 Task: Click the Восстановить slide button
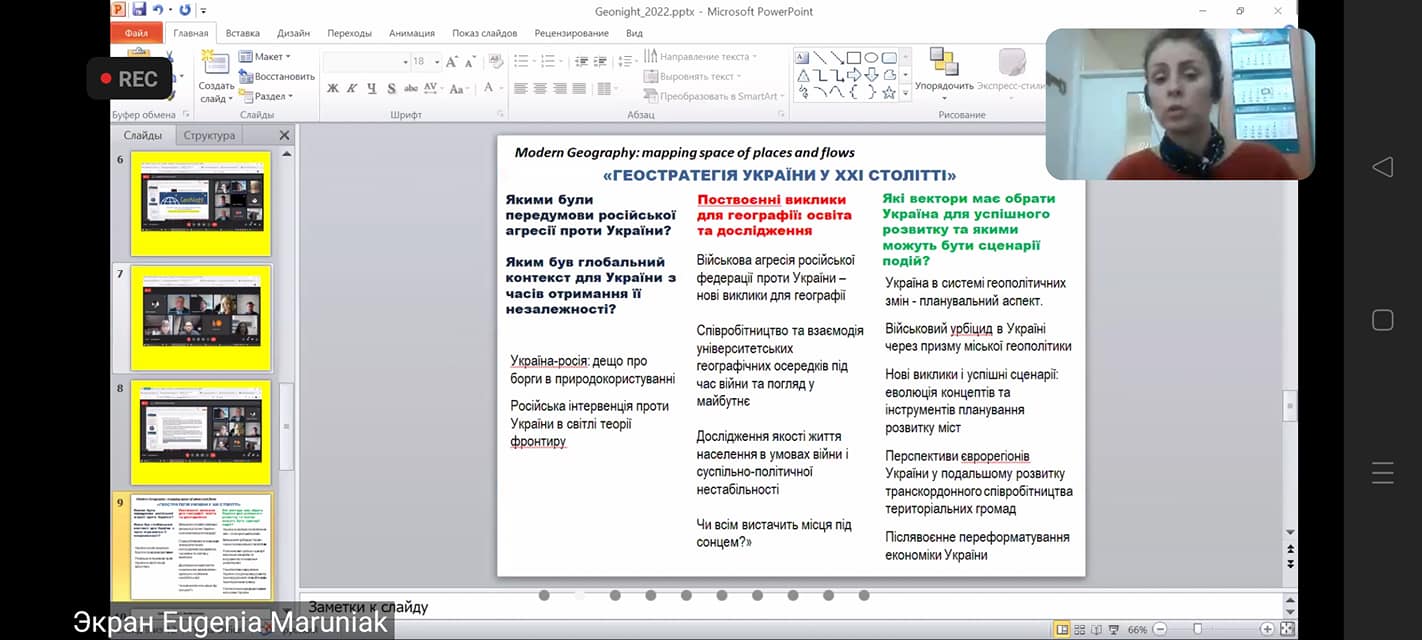point(277,76)
